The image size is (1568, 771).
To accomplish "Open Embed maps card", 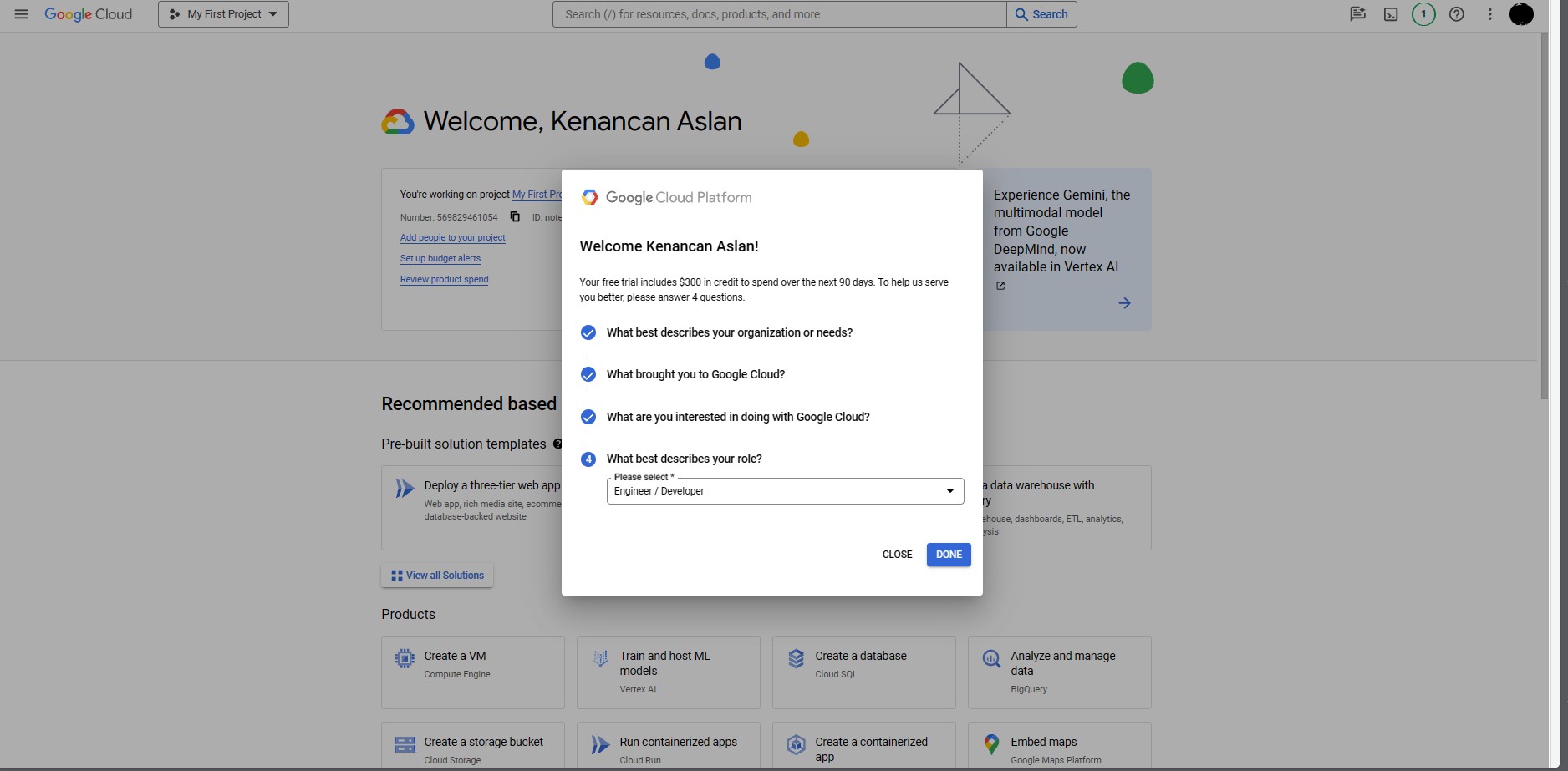I will click(1060, 746).
